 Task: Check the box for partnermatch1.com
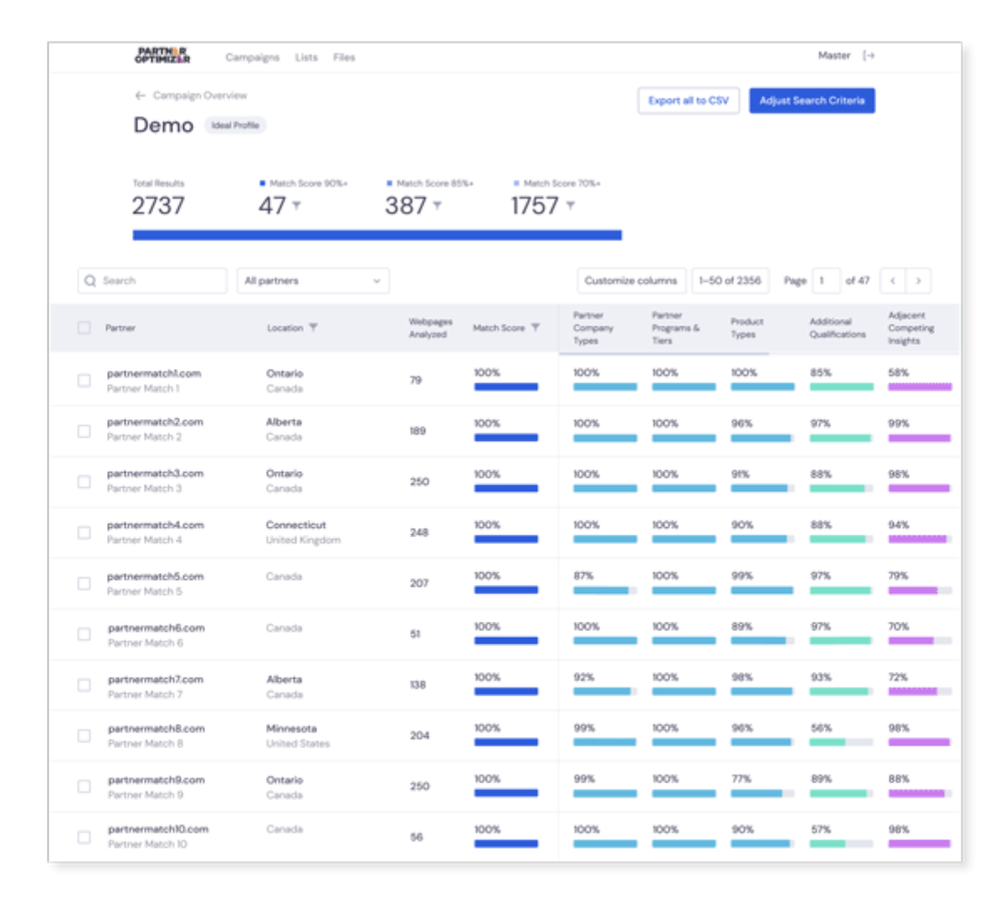84,381
